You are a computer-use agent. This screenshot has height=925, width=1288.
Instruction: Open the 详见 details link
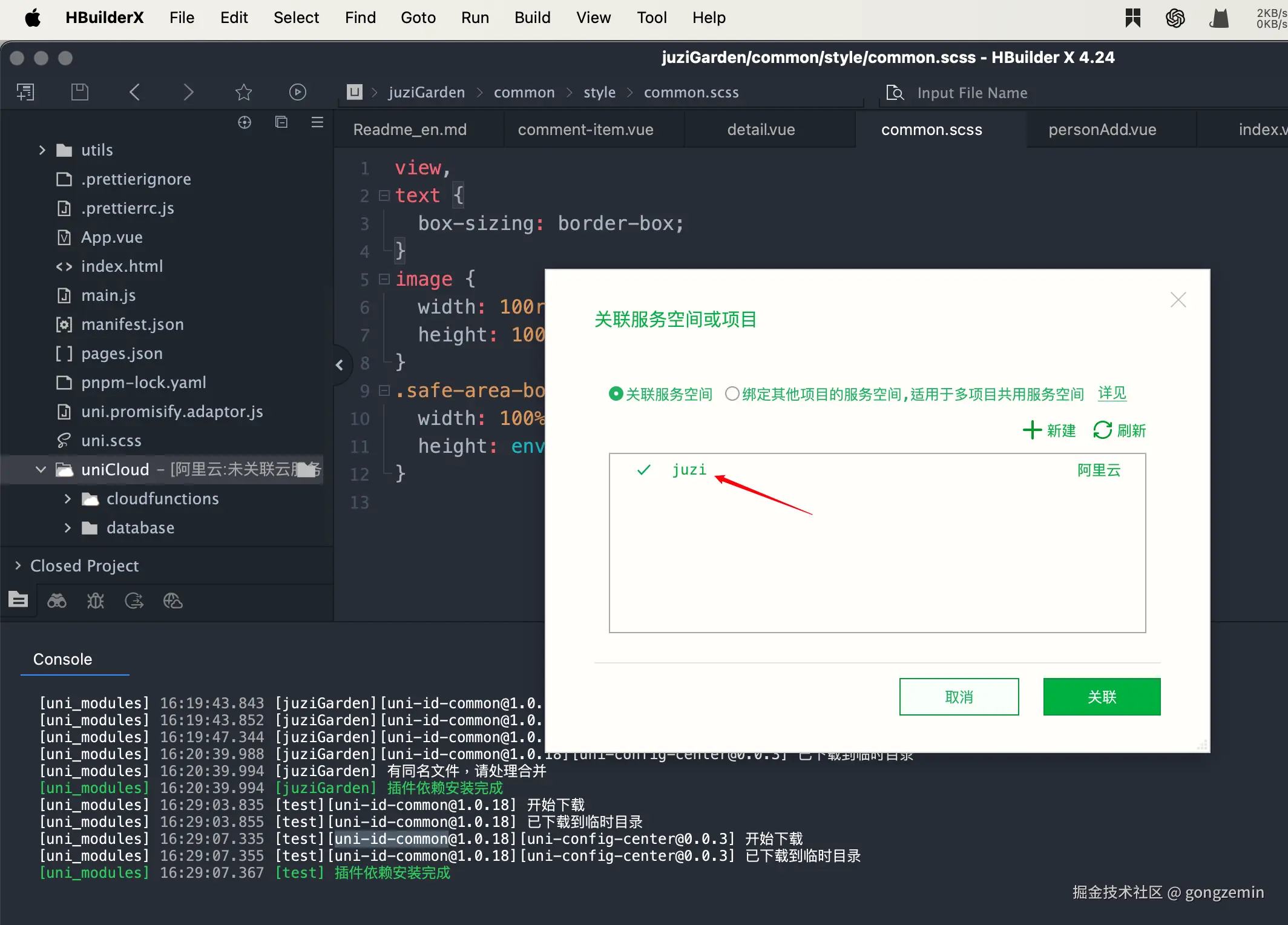(x=1112, y=393)
